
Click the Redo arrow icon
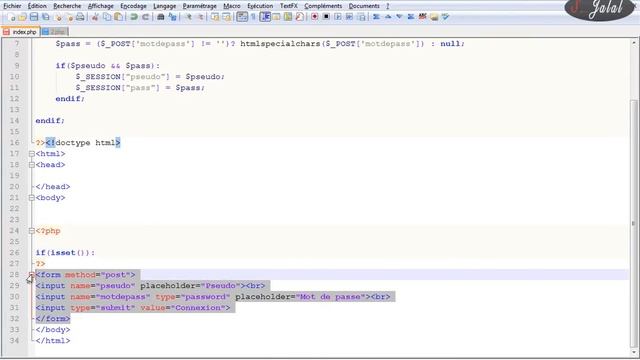[145, 17]
